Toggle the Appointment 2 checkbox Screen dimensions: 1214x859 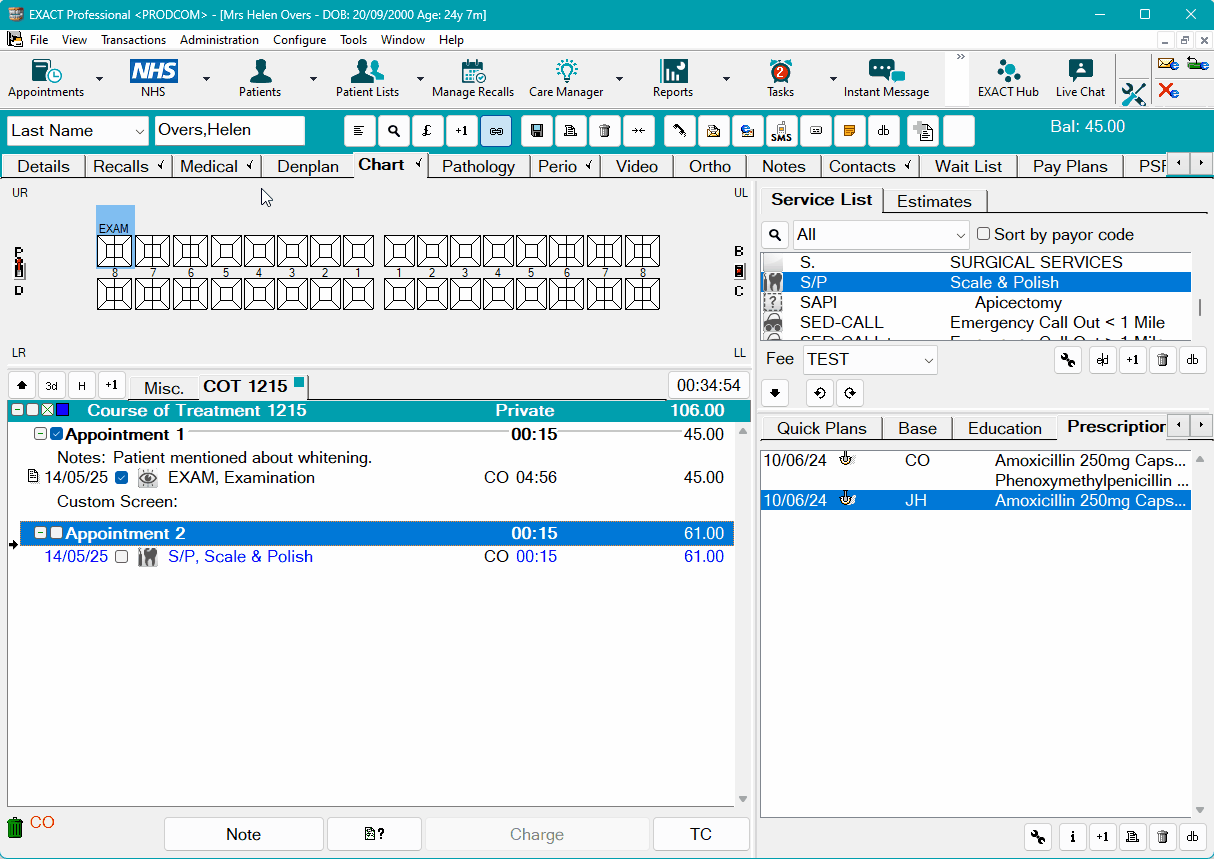point(57,533)
